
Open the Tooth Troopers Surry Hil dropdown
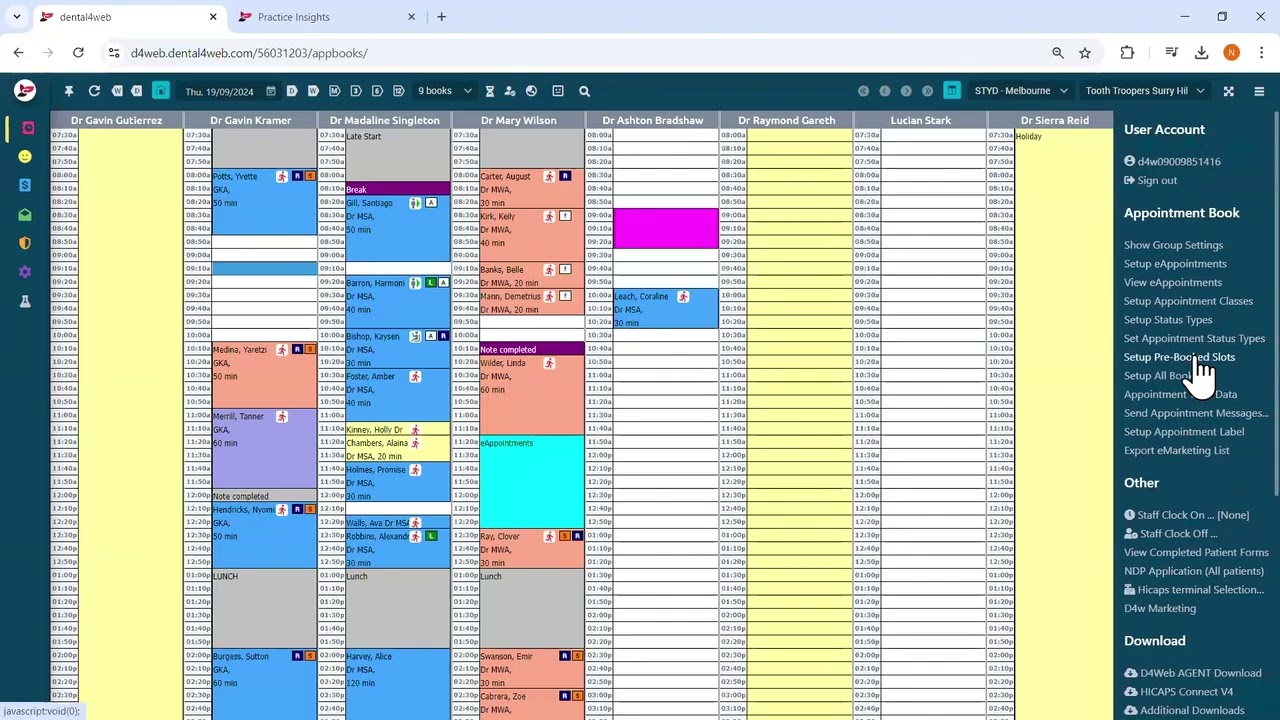(1145, 91)
